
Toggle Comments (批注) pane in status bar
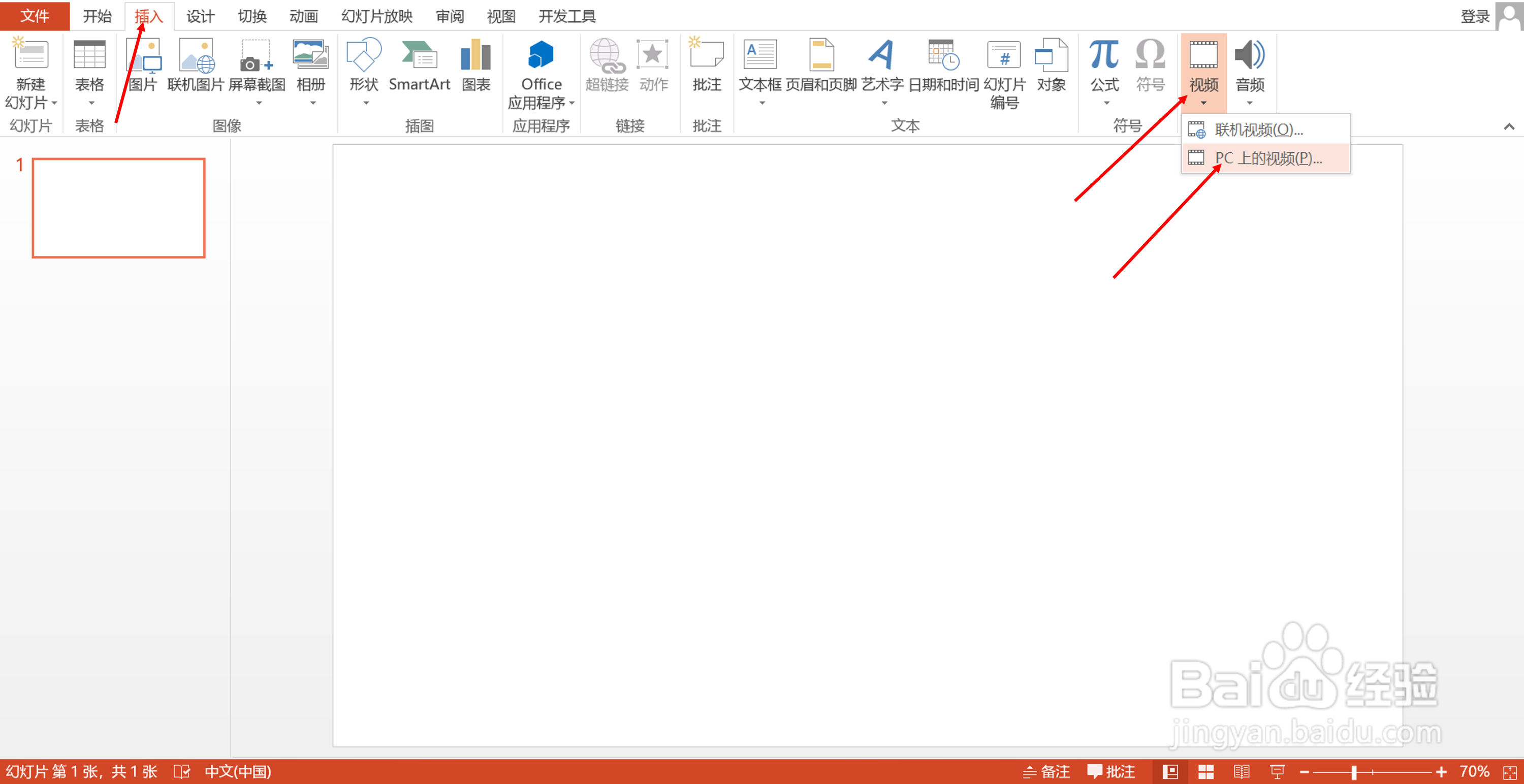[x=1111, y=772]
